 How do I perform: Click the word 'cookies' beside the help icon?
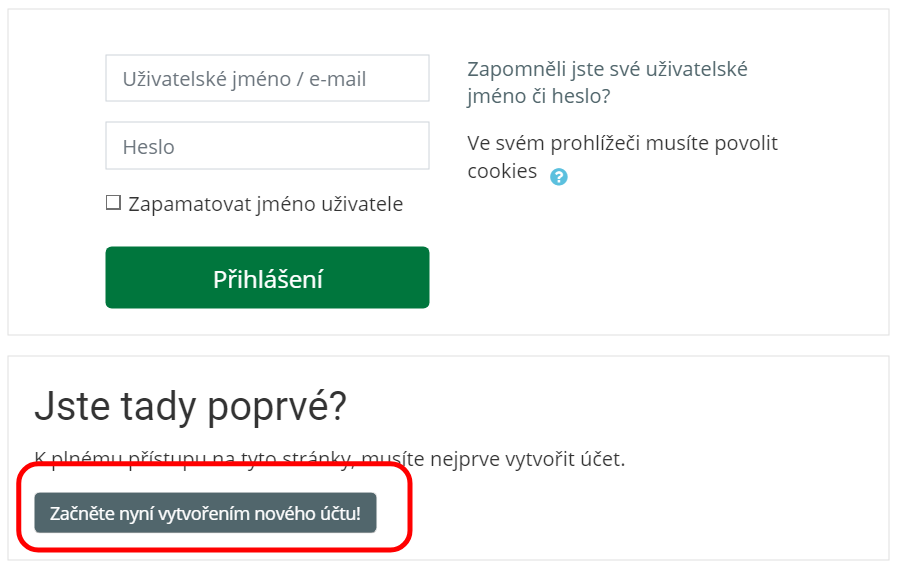(x=502, y=171)
